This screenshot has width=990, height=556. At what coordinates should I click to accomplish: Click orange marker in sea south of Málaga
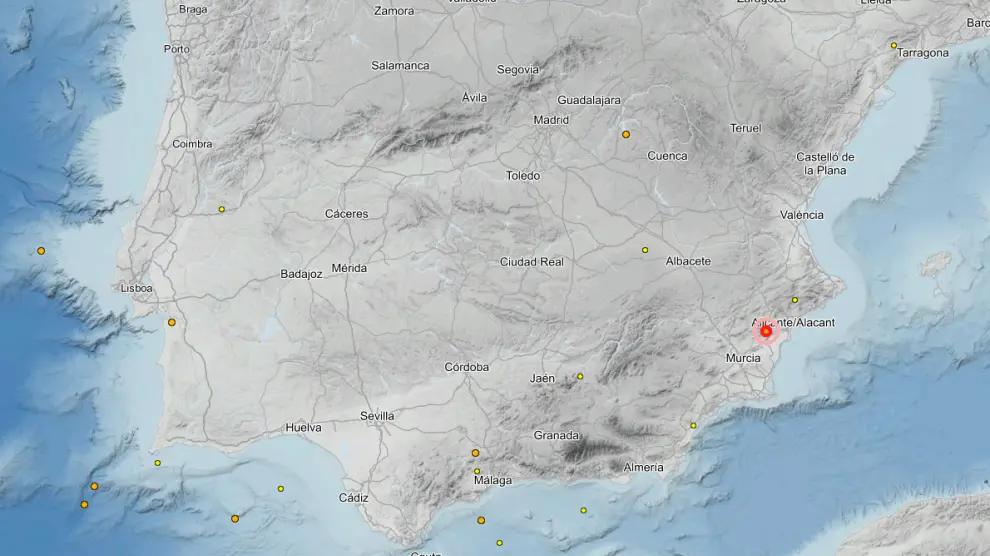pos(481,520)
